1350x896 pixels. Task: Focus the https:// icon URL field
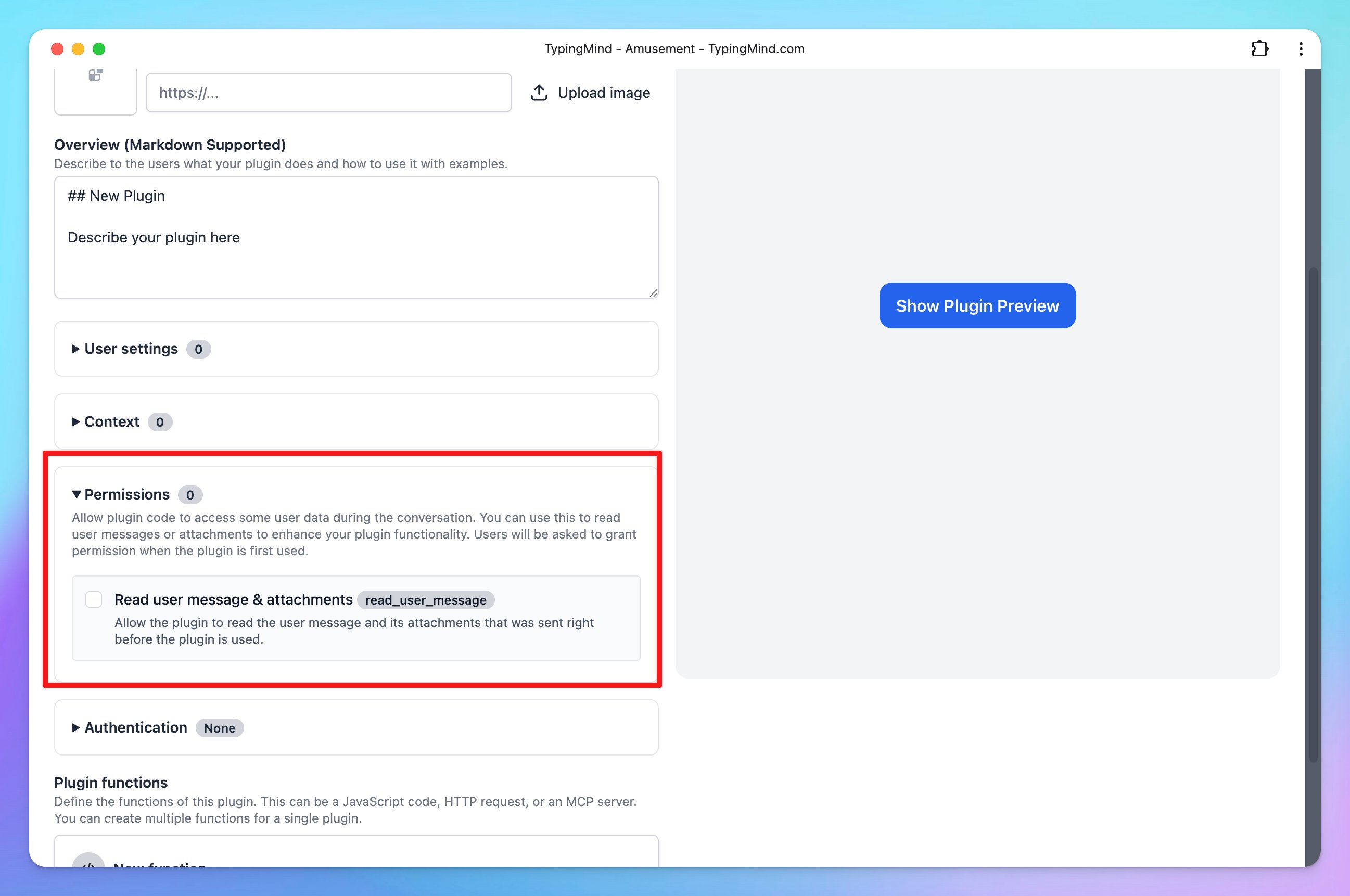[328, 93]
